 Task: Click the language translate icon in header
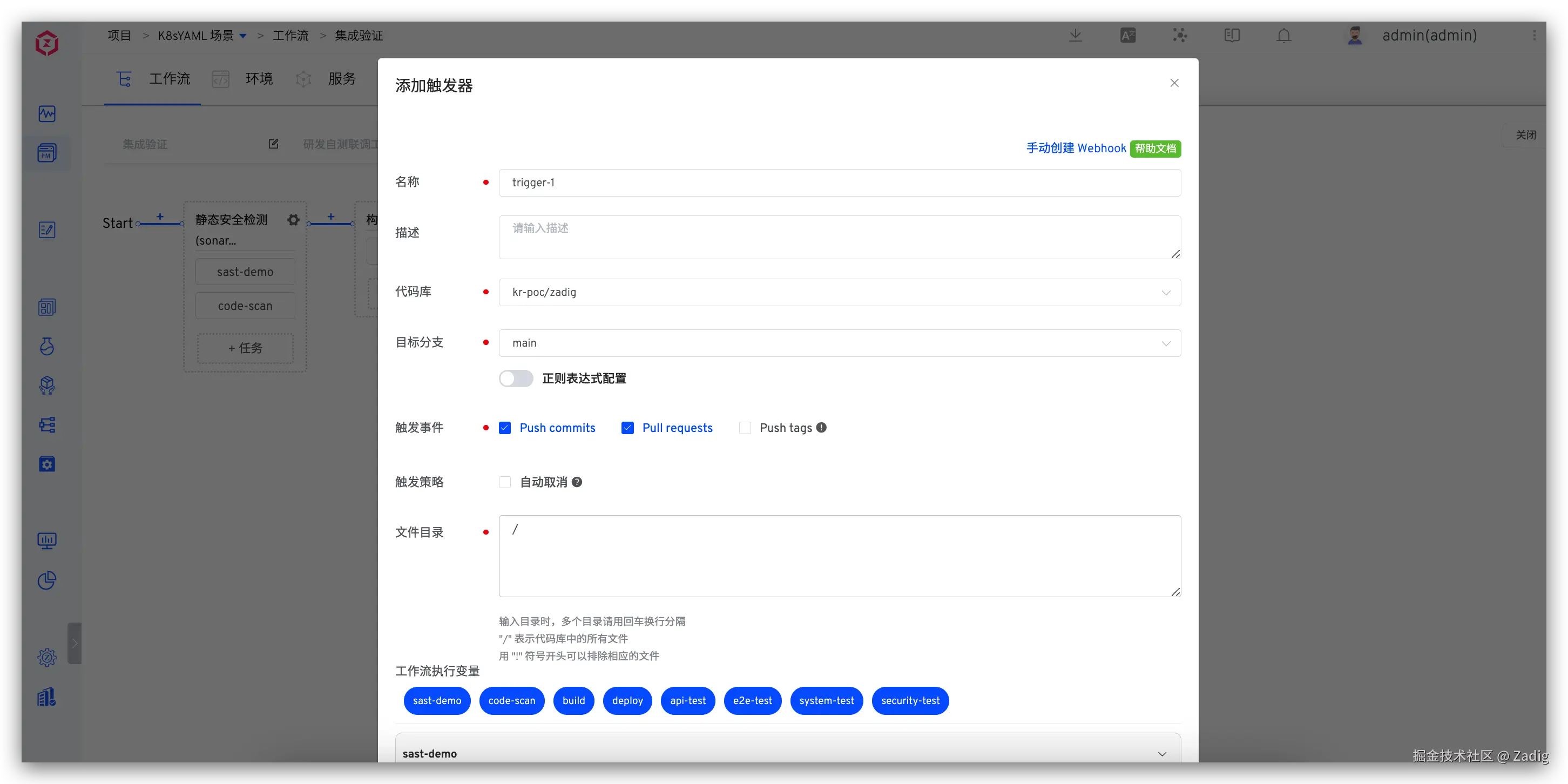(x=1128, y=35)
